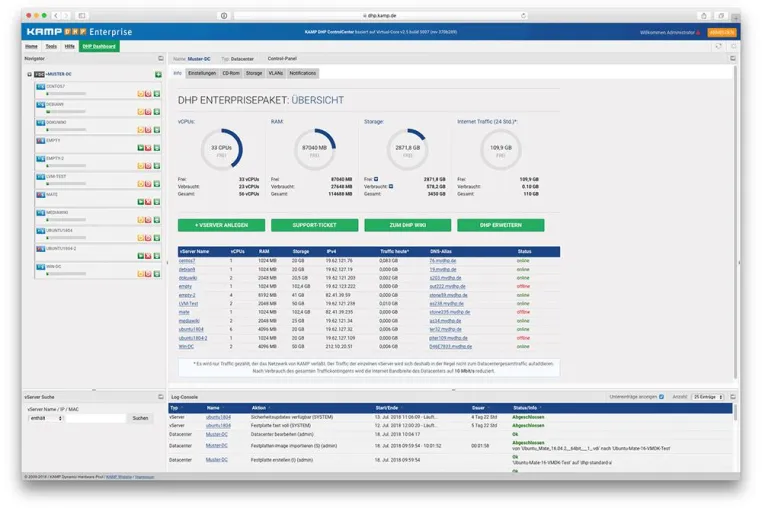Click the yellow restart icon for MEDIAWIKI
The width and height of the screenshot is (762, 508).
pos(140,220)
